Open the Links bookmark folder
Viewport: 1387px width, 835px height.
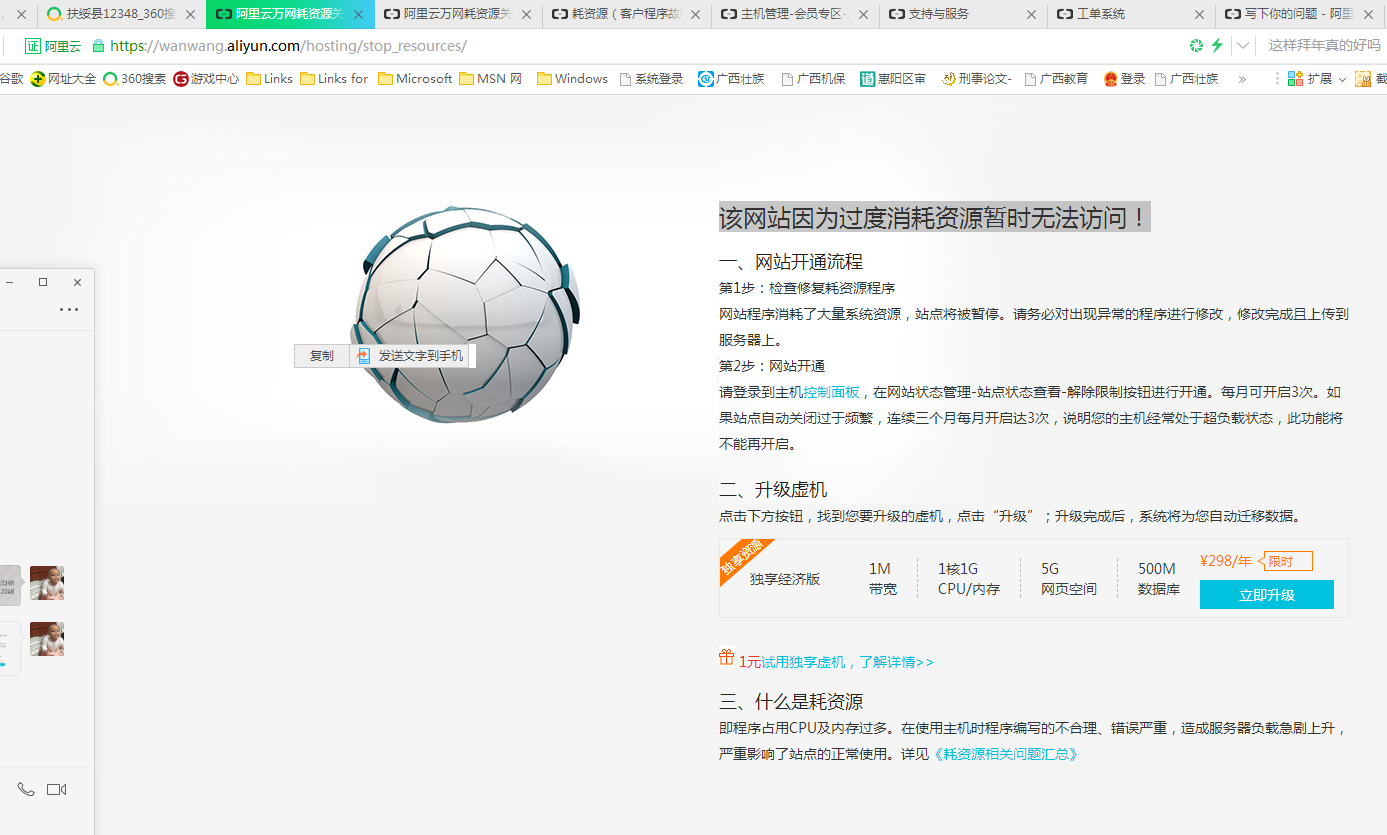[x=270, y=79]
